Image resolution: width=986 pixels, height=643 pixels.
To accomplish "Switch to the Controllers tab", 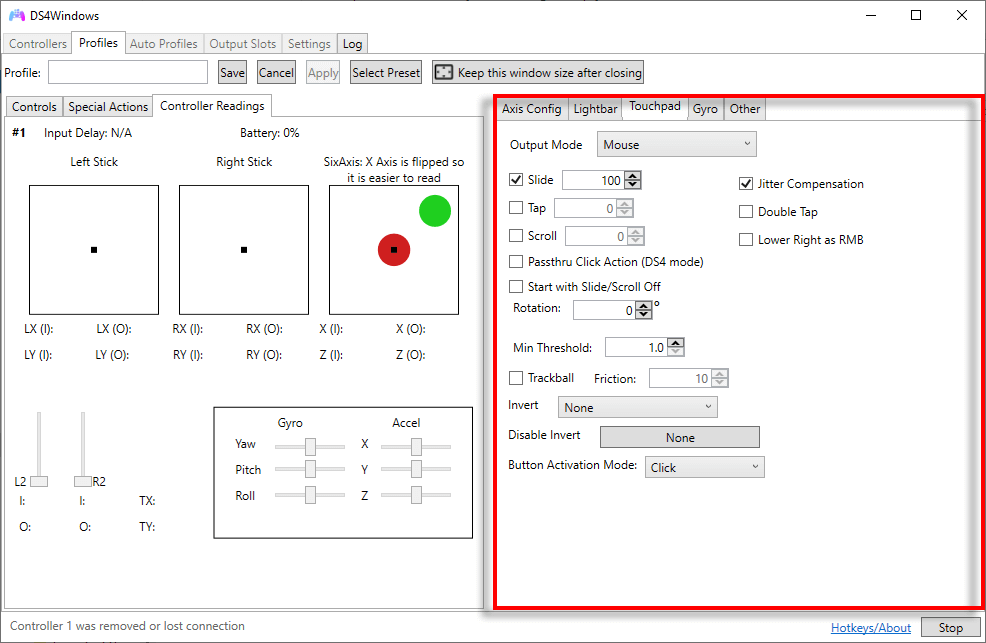I will point(38,43).
